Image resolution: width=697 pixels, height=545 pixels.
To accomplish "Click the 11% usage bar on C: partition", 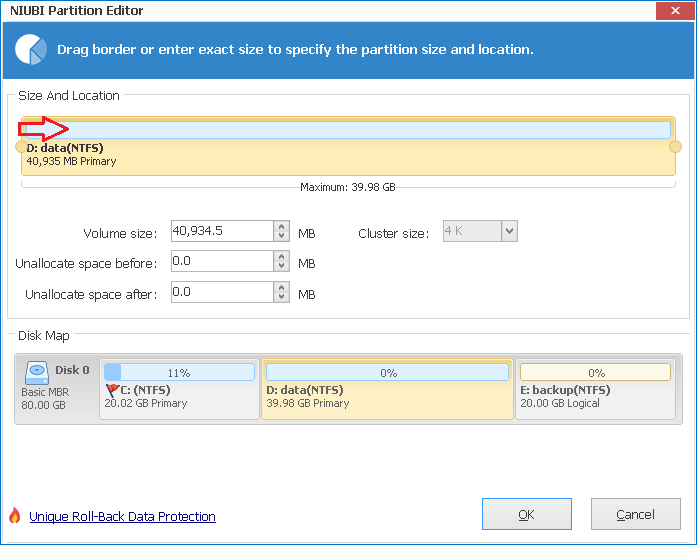I will coord(179,372).
